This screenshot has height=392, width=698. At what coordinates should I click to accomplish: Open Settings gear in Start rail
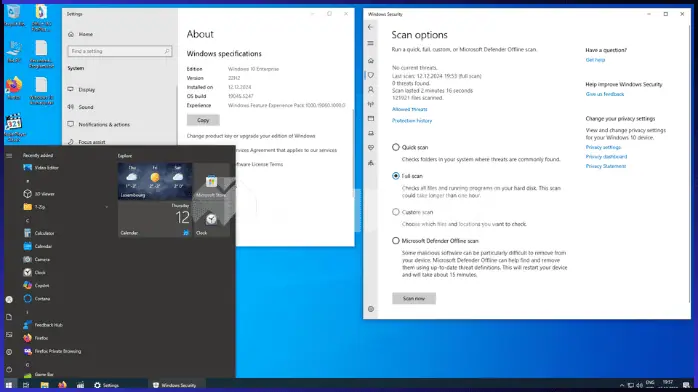click(x=9, y=352)
